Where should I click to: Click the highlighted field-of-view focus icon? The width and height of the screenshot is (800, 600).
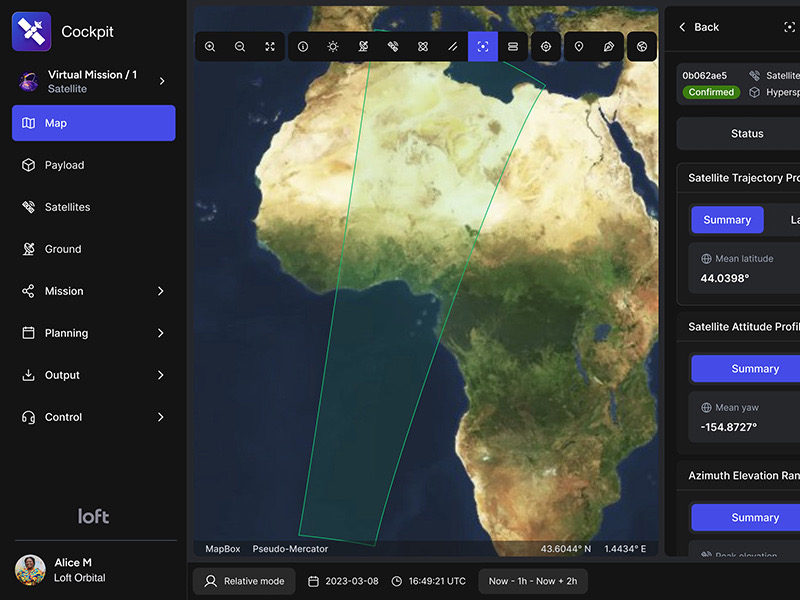(483, 47)
